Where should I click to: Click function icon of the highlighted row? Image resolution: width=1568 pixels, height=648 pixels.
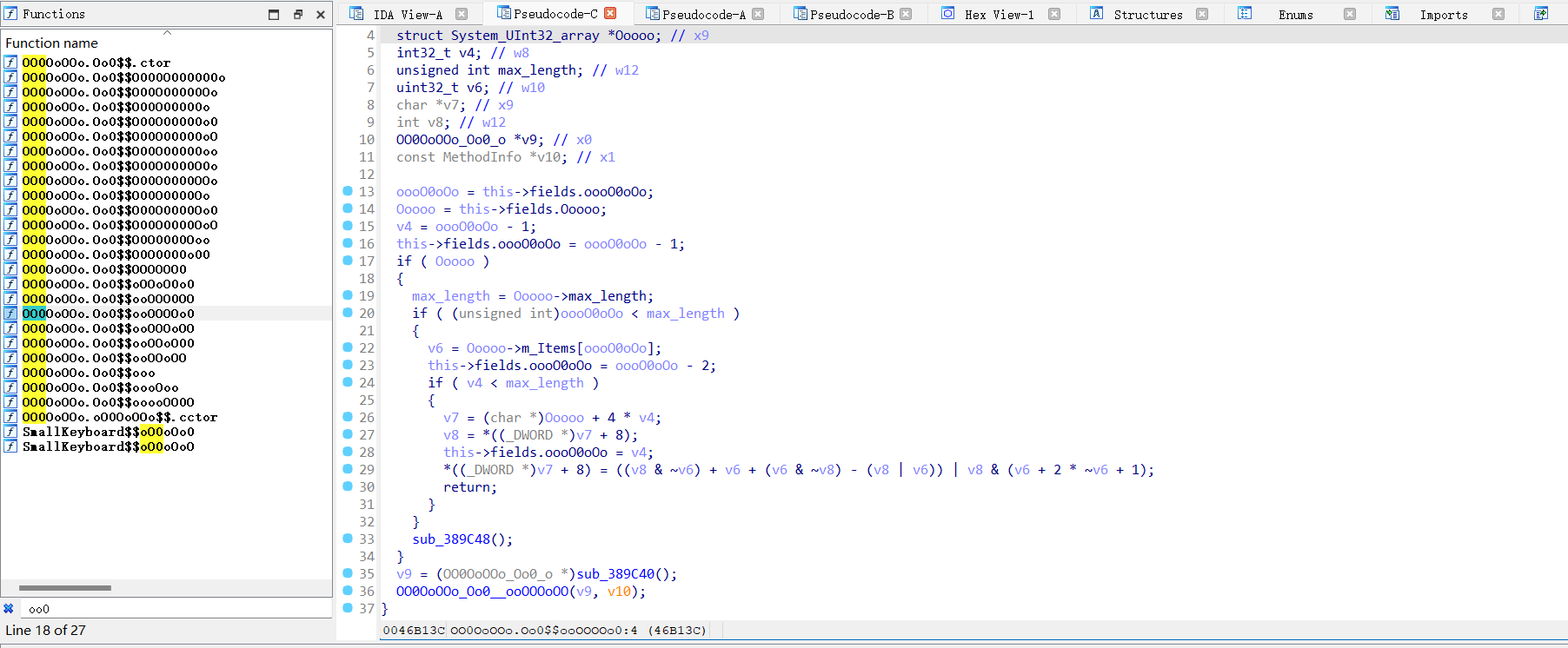[10, 314]
